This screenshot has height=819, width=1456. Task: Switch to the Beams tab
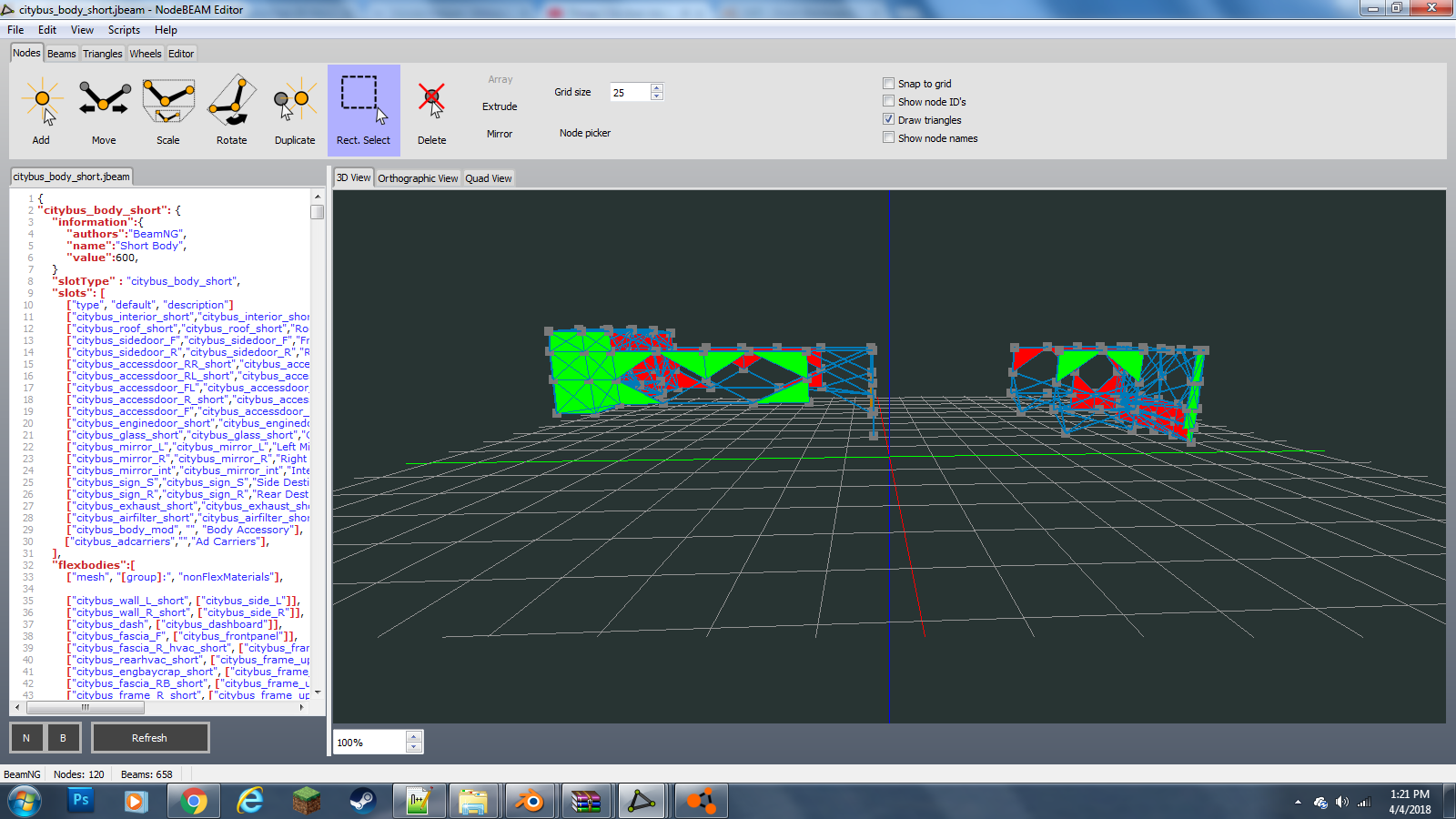click(x=62, y=54)
